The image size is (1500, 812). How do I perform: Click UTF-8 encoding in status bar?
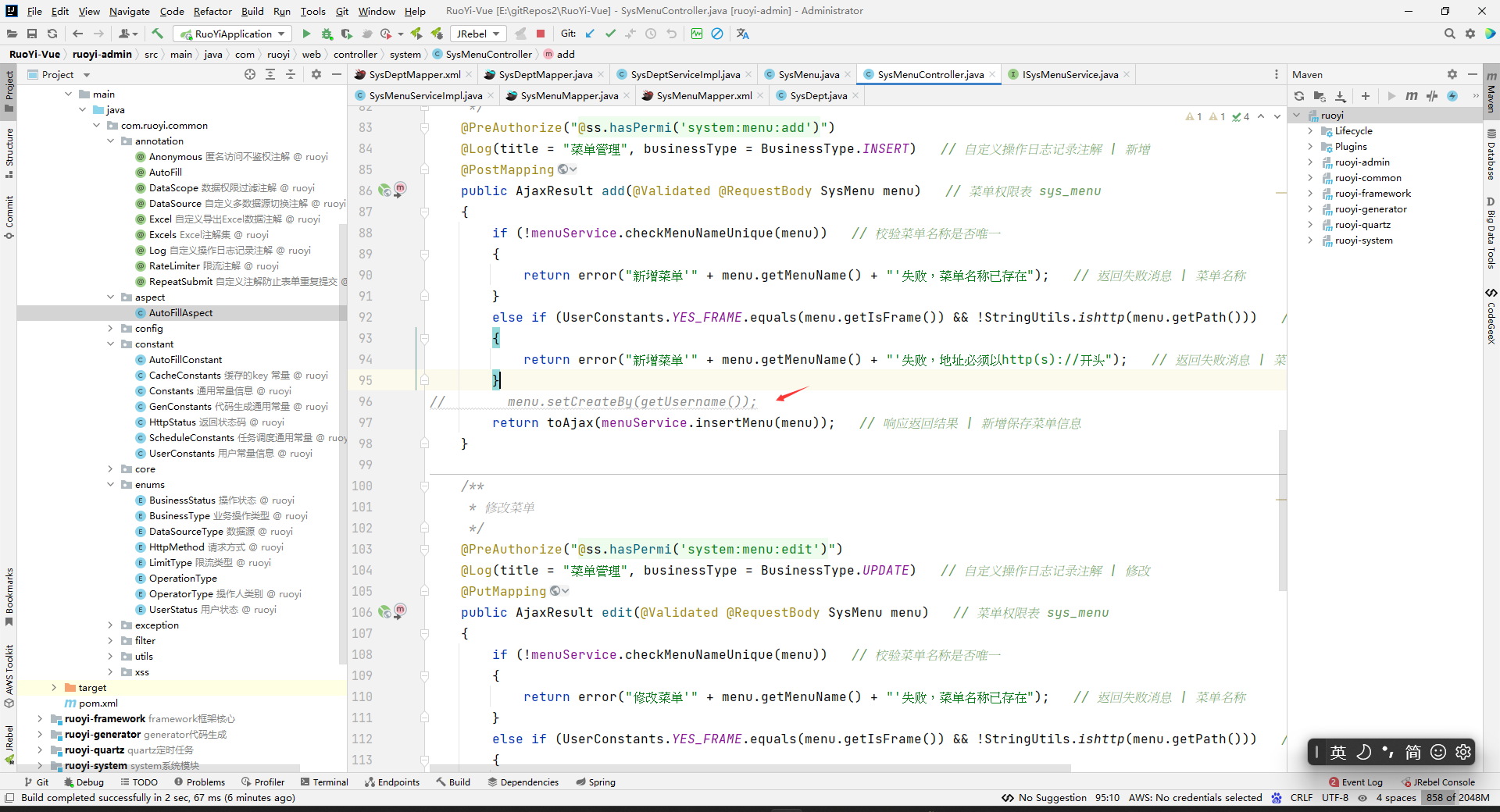(x=1335, y=797)
